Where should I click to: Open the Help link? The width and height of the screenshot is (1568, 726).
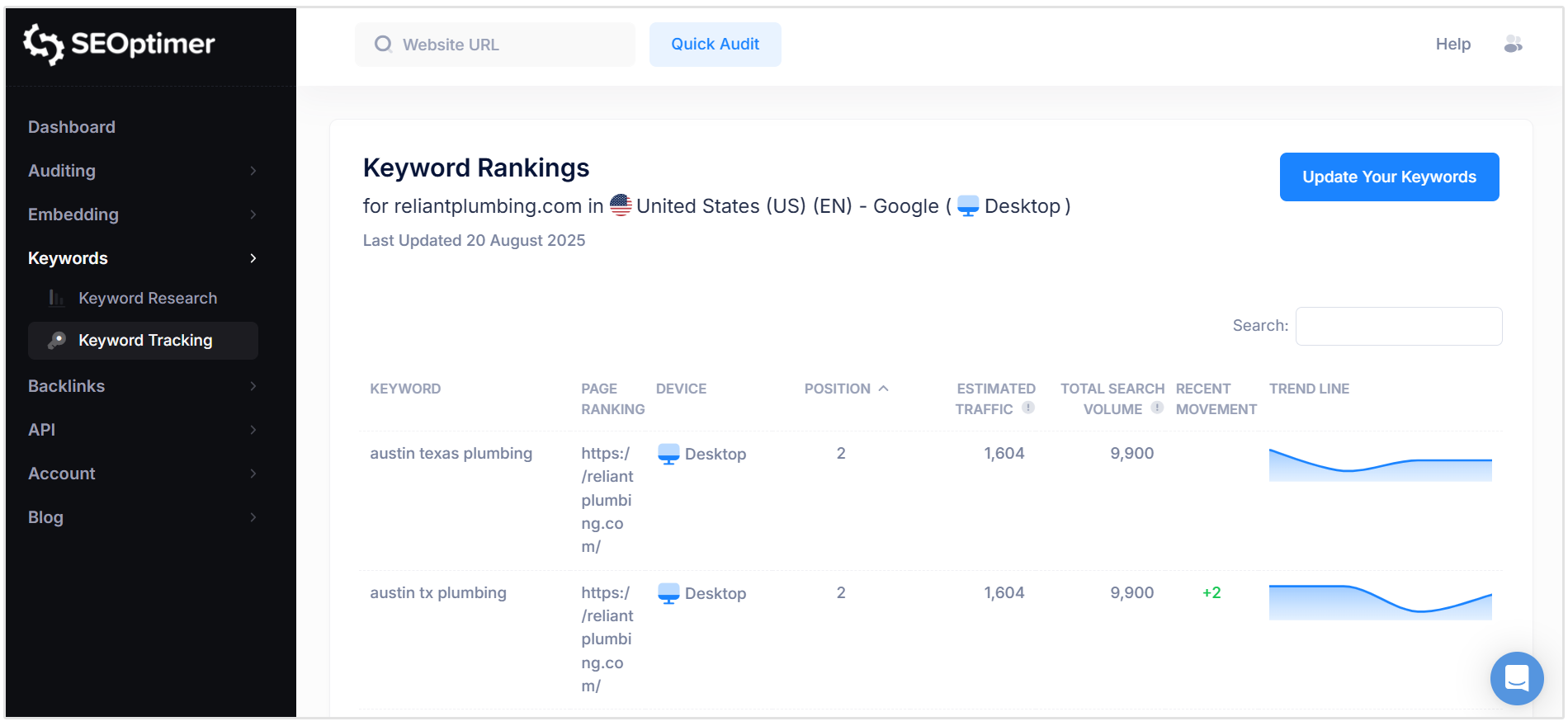coord(1452,44)
